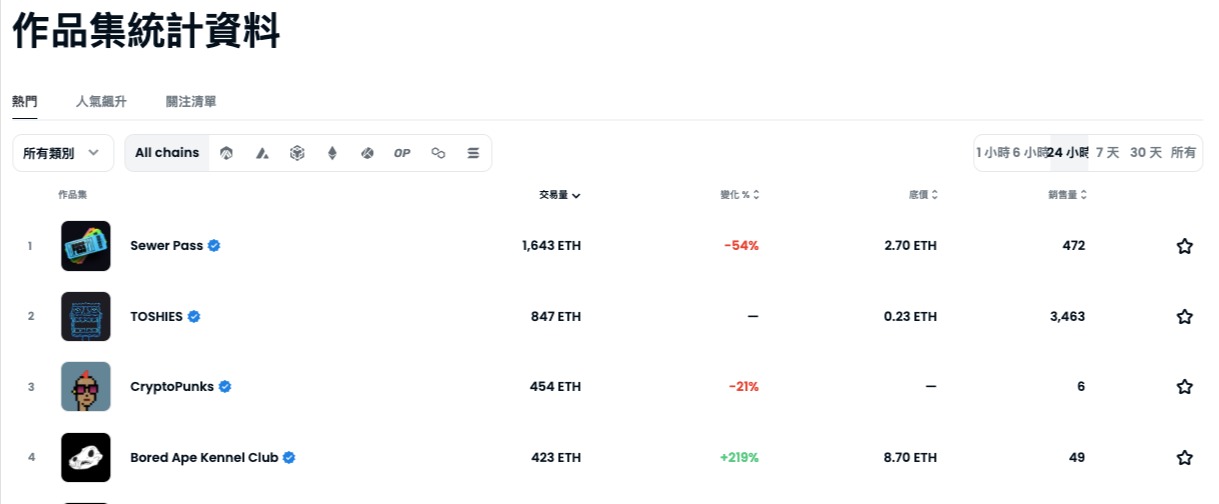
Task: Click the 作品集 column header
Action: click(x=73, y=195)
